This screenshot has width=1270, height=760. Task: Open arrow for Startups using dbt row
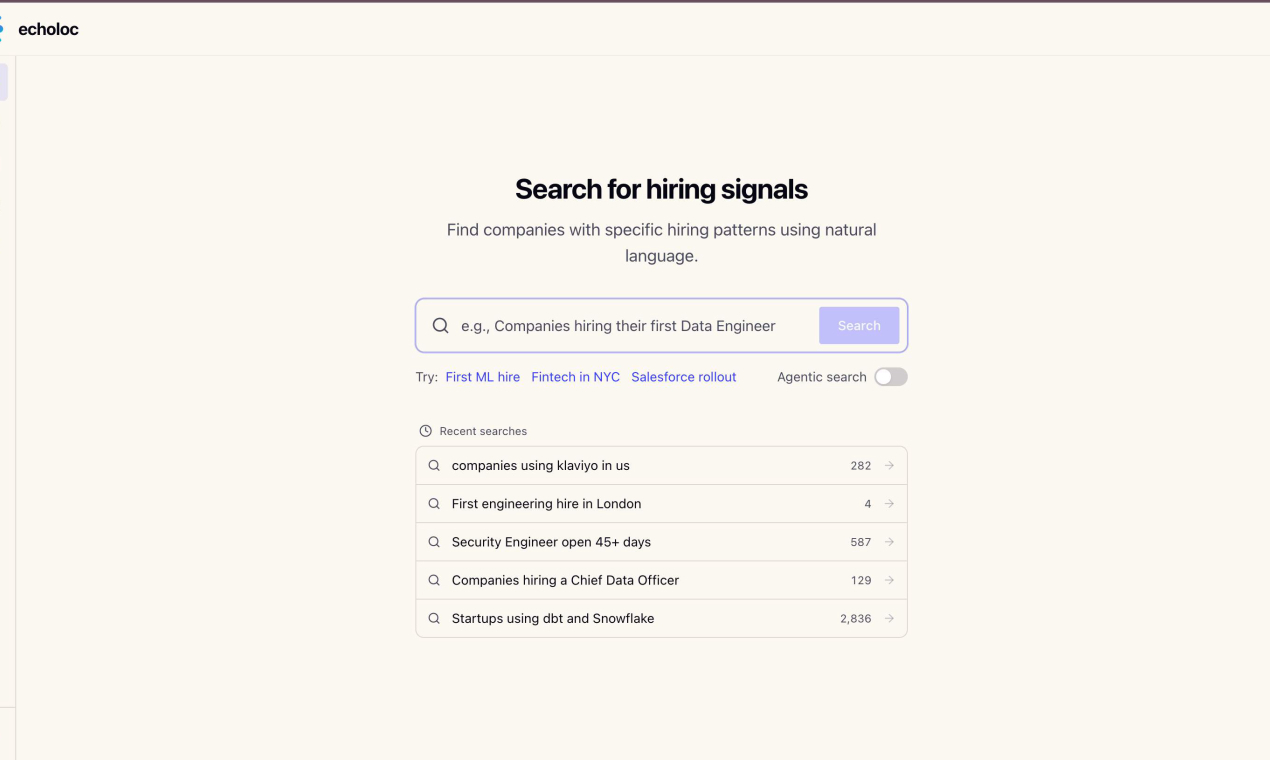click(x=889, y=619)
